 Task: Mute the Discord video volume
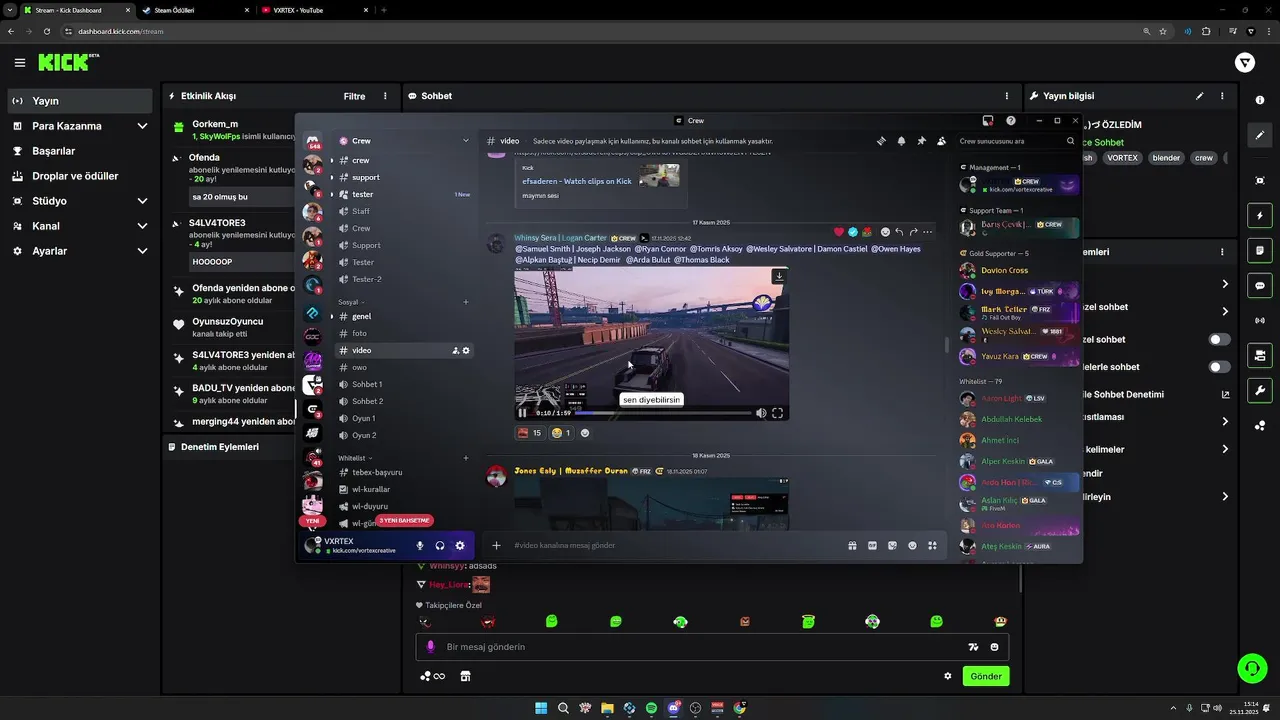point(761,412)
